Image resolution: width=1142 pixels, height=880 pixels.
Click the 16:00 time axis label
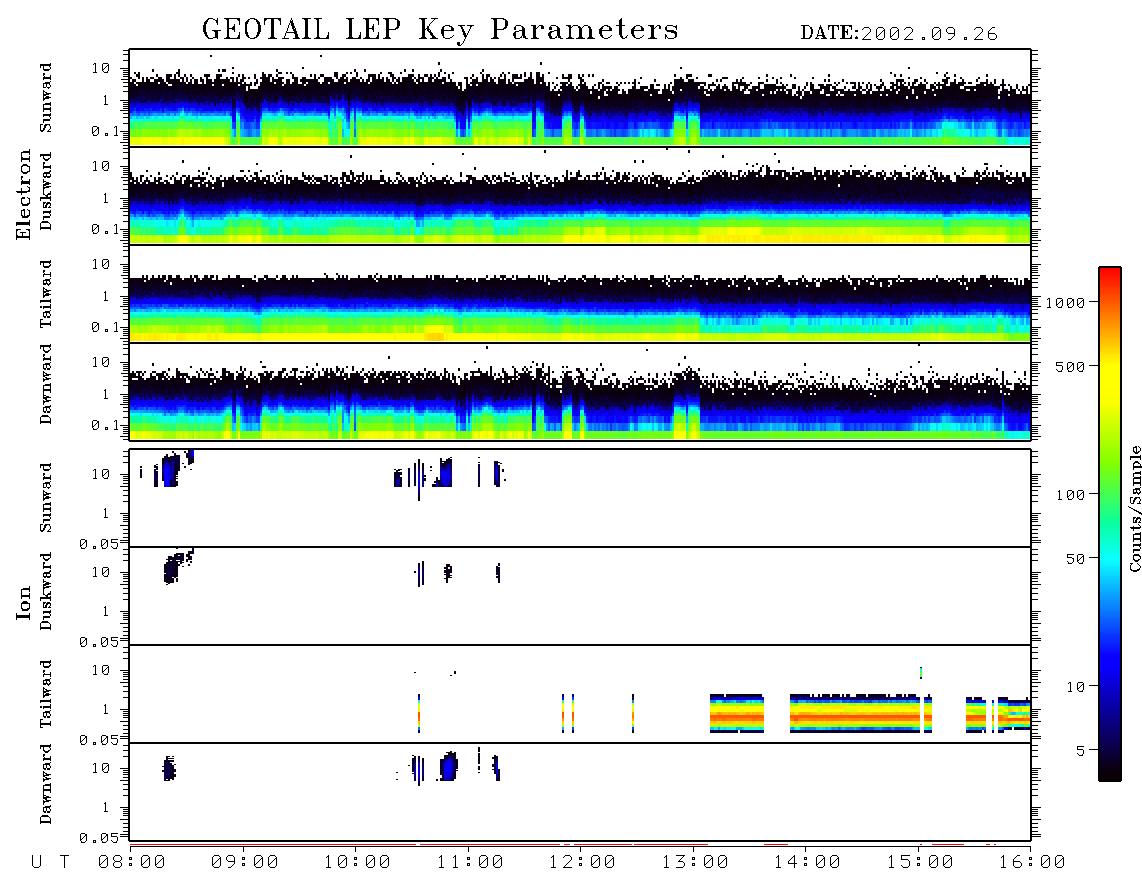[x=1032, y=863]
